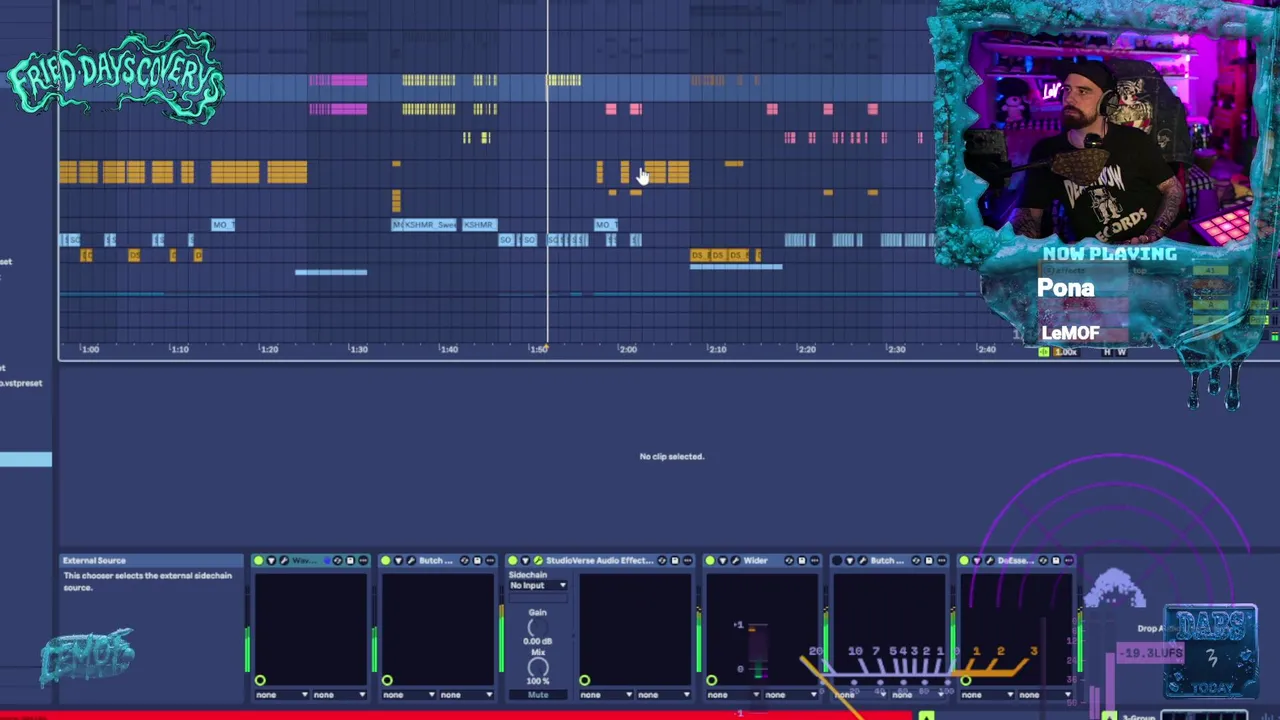Open first none dropdown under Wav device
Viewport: 1280px width, 720px height.
[281, 694]
